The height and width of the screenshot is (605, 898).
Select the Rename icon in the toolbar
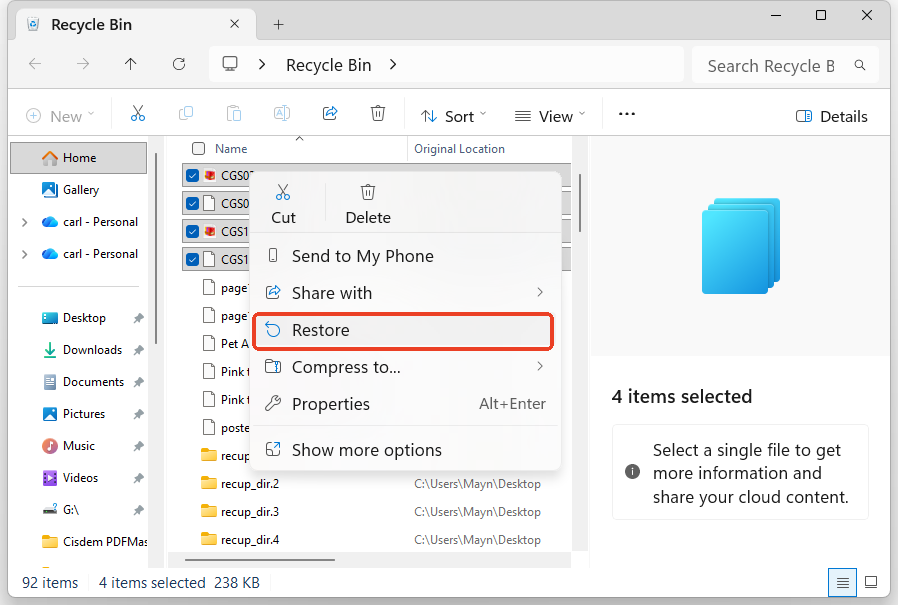(x=282, y=113)
